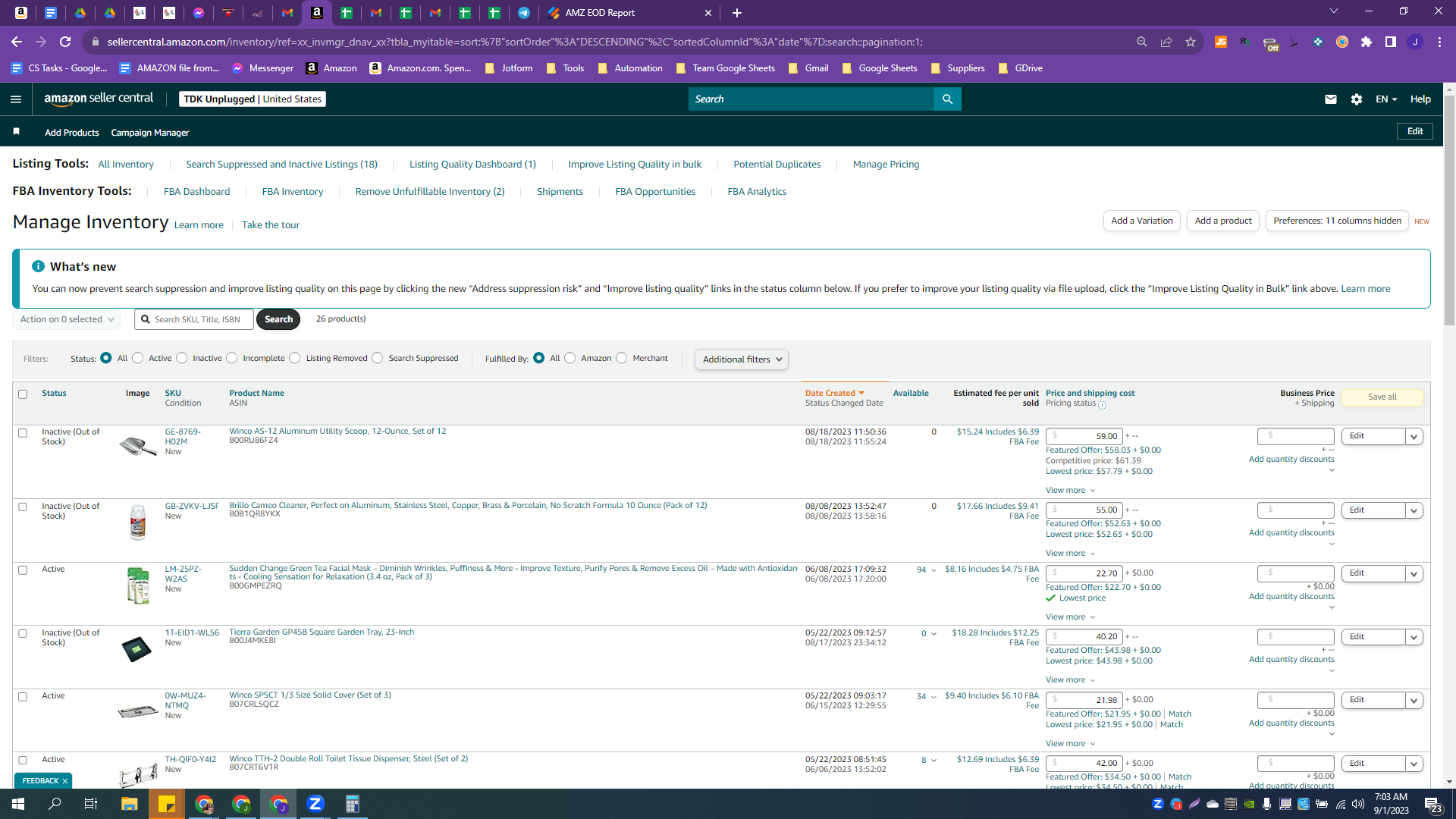Image resolution: width=1456 pixels, height=819 pixels.
Task: Open Edit dropdown arrow for Brillo Cameo row
Action: [1414, 511]
